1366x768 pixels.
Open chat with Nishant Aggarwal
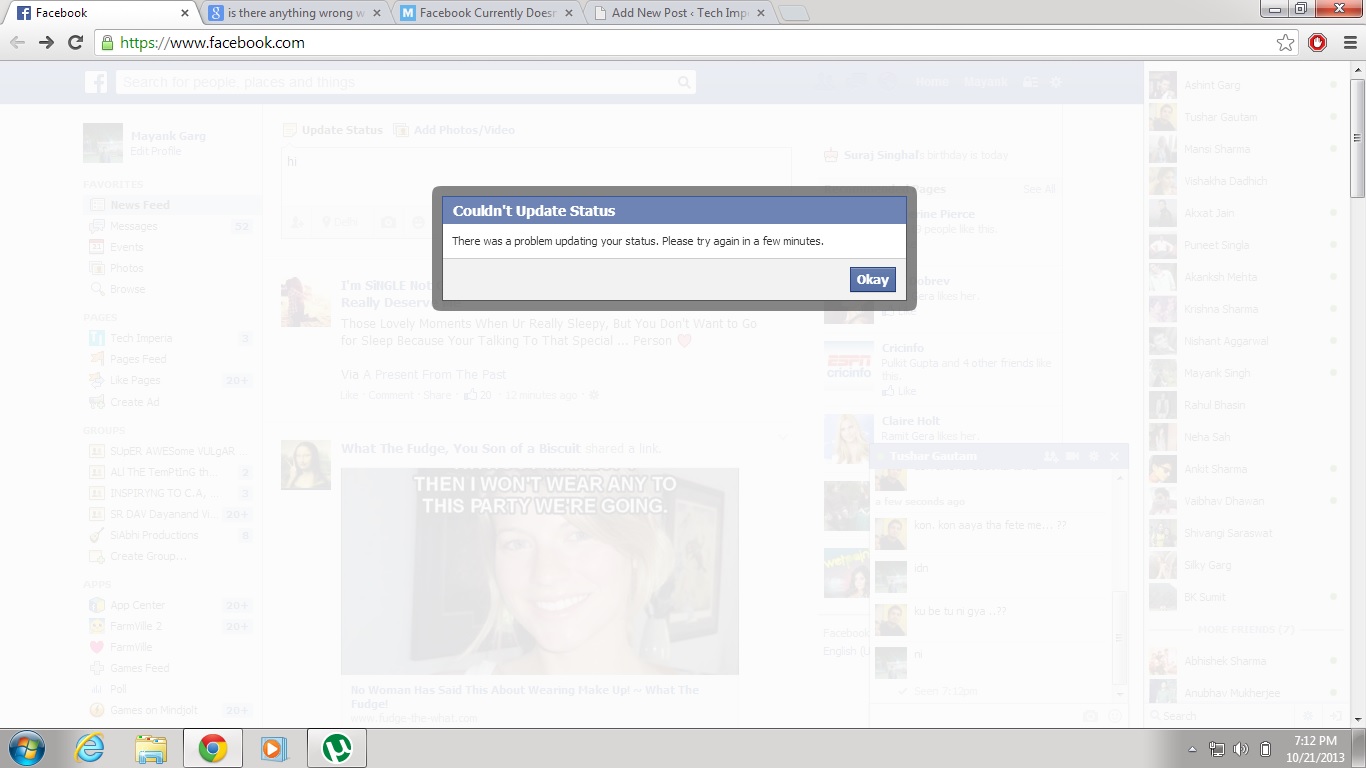click(1245, 341)
